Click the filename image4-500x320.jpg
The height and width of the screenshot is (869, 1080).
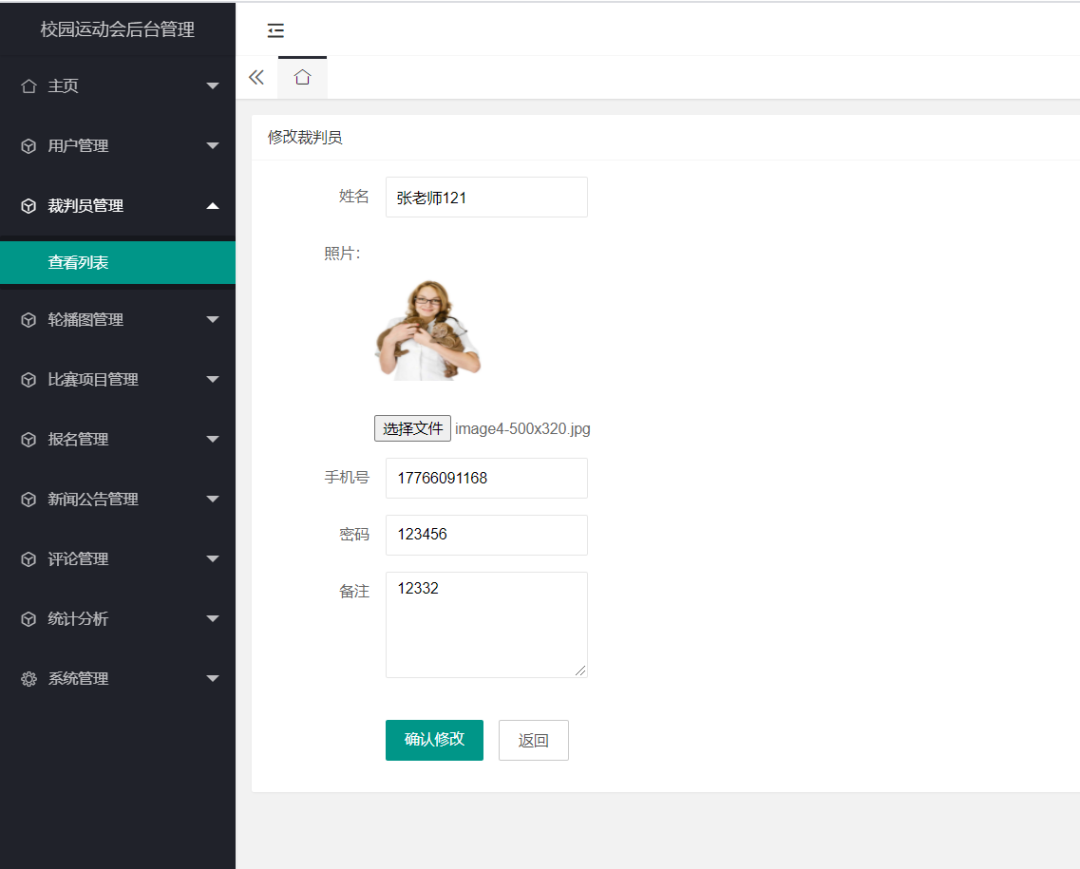pyautogui.click(x=522, y=429)
